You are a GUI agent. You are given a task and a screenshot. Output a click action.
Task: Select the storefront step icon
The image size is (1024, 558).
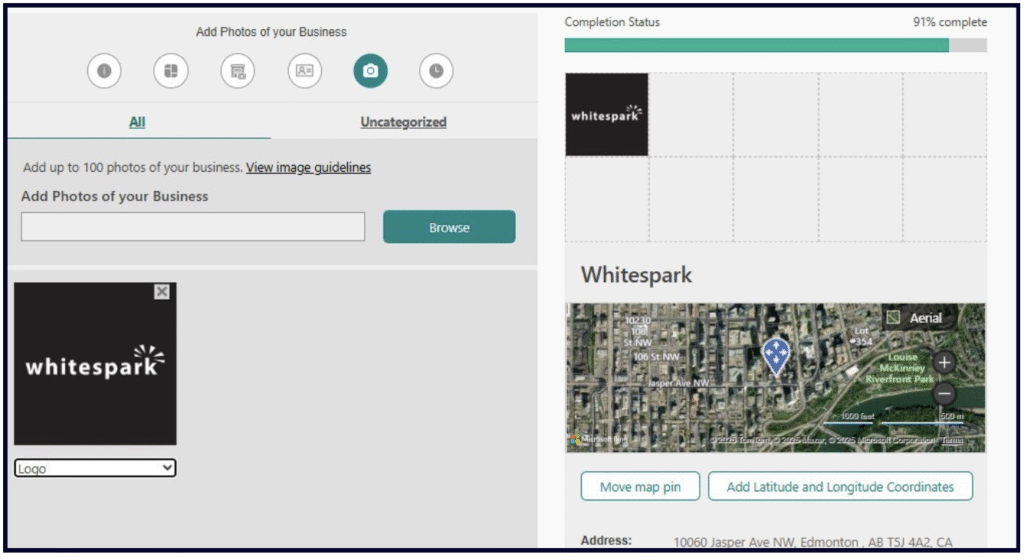pyautogui.click(x=238, y=71)
